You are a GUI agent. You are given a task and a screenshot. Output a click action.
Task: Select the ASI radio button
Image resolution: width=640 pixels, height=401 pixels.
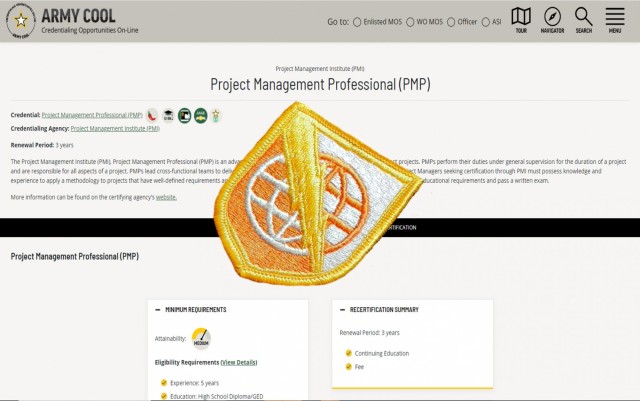click(x=486, y=22)
